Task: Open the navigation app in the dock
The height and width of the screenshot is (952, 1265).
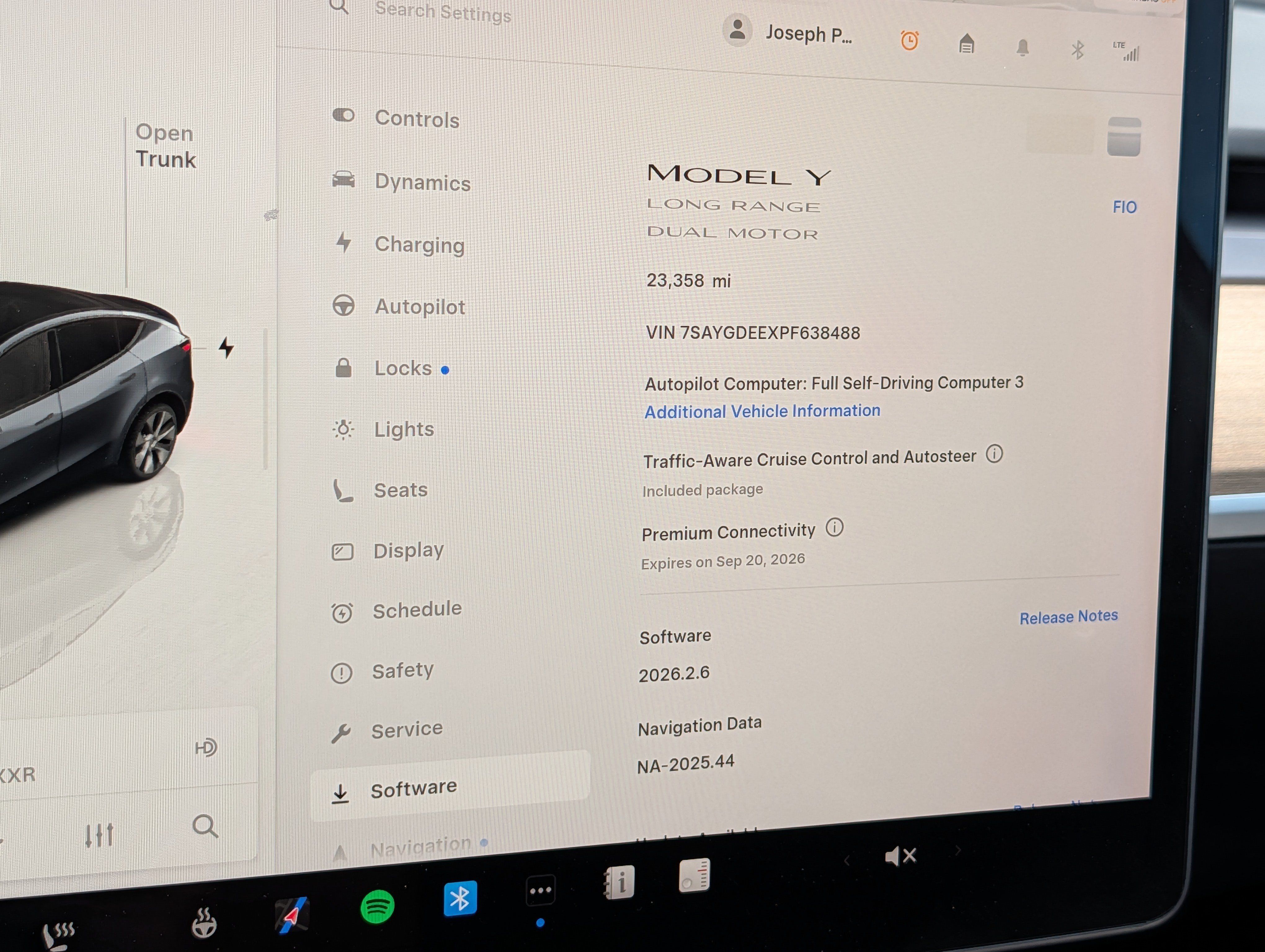Action: (292, 915)
